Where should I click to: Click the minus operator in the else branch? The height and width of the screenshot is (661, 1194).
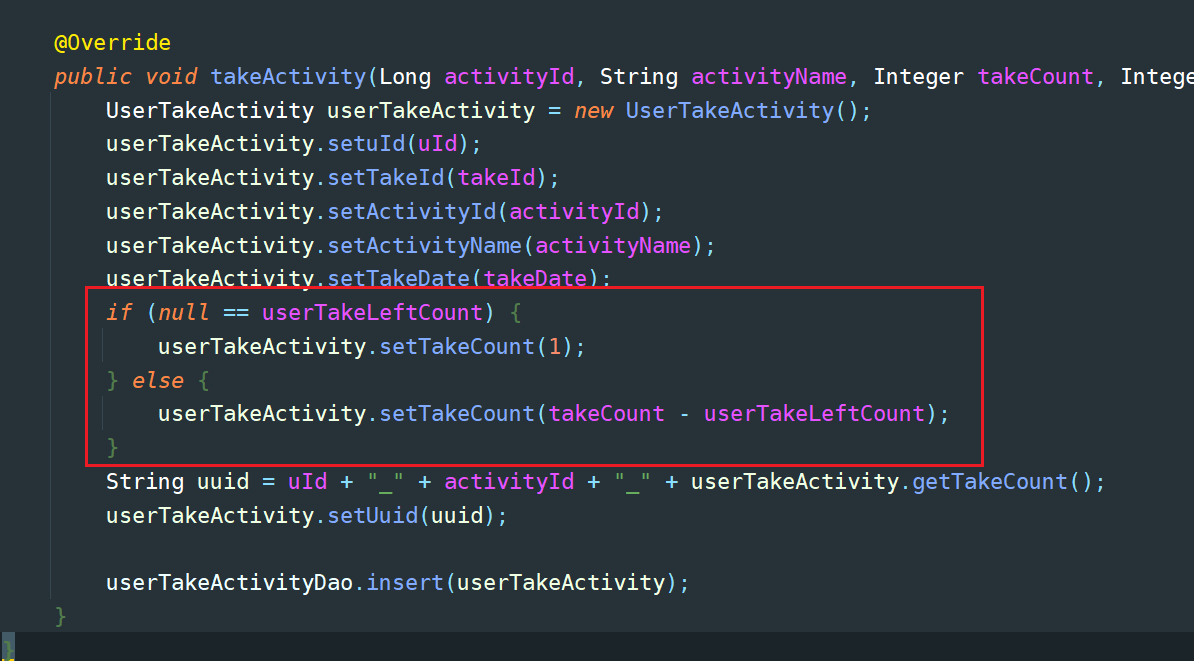684,414
